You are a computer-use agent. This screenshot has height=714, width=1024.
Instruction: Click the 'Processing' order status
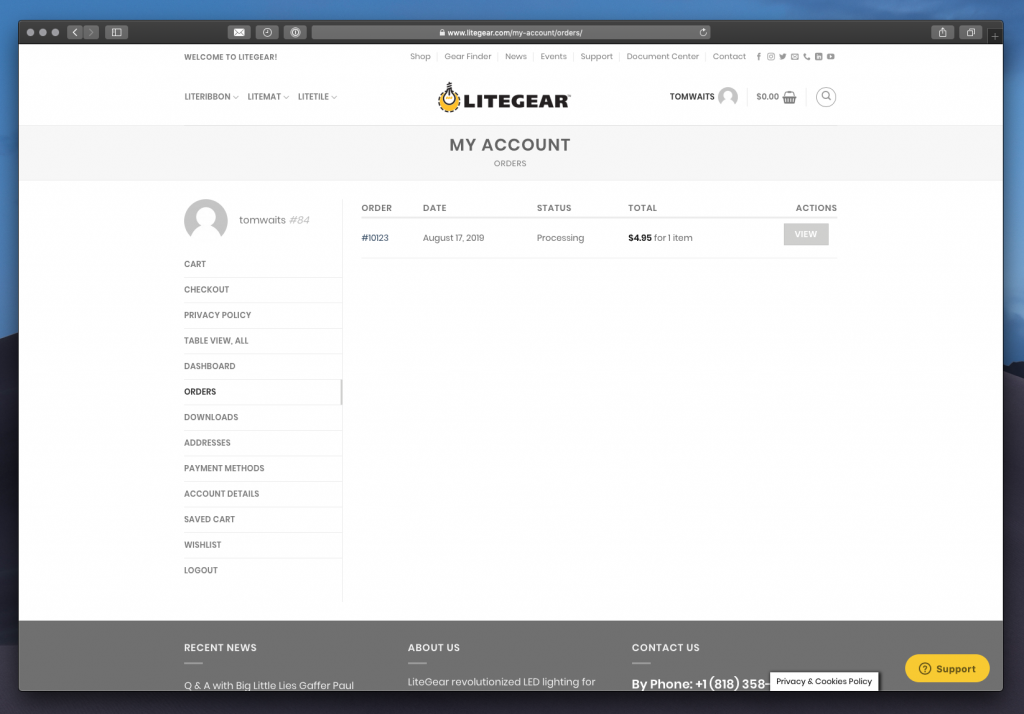[x=560, y=238]
